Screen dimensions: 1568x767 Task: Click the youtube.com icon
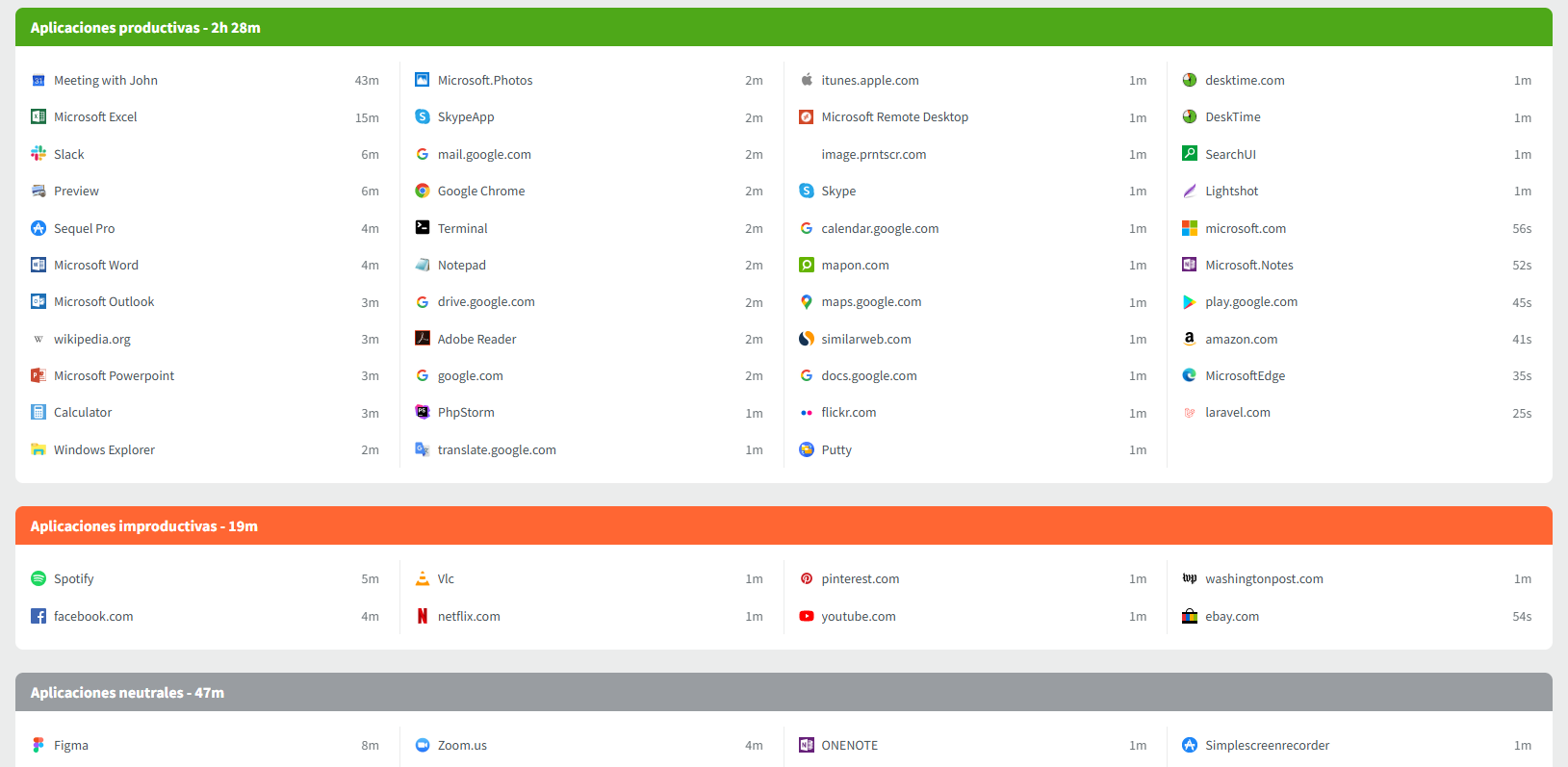point(807,617)
